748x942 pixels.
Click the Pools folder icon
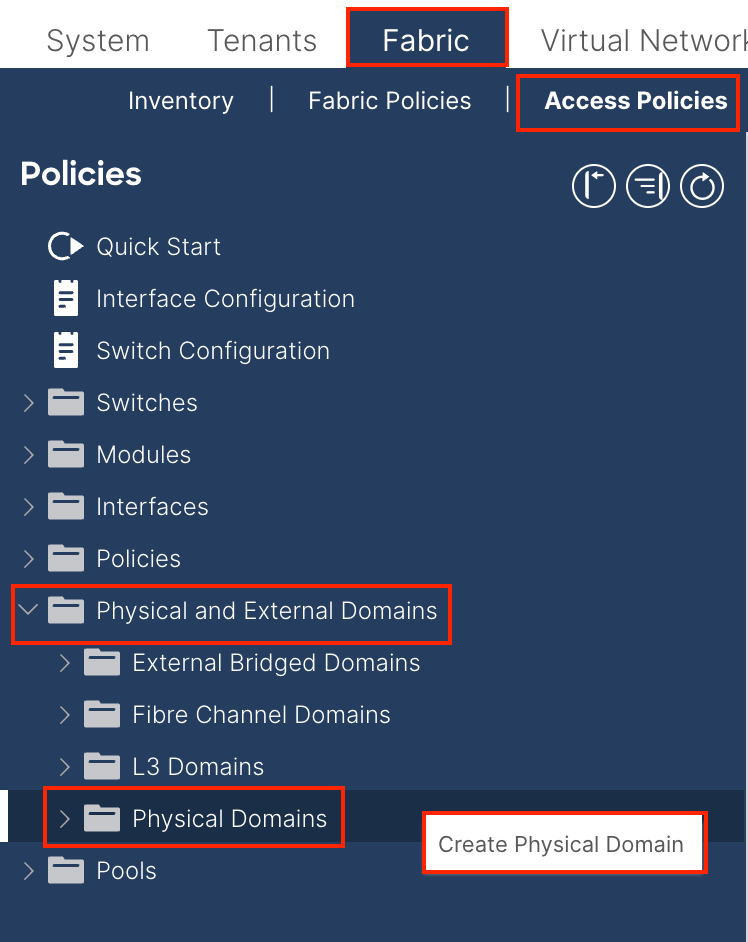66,871
